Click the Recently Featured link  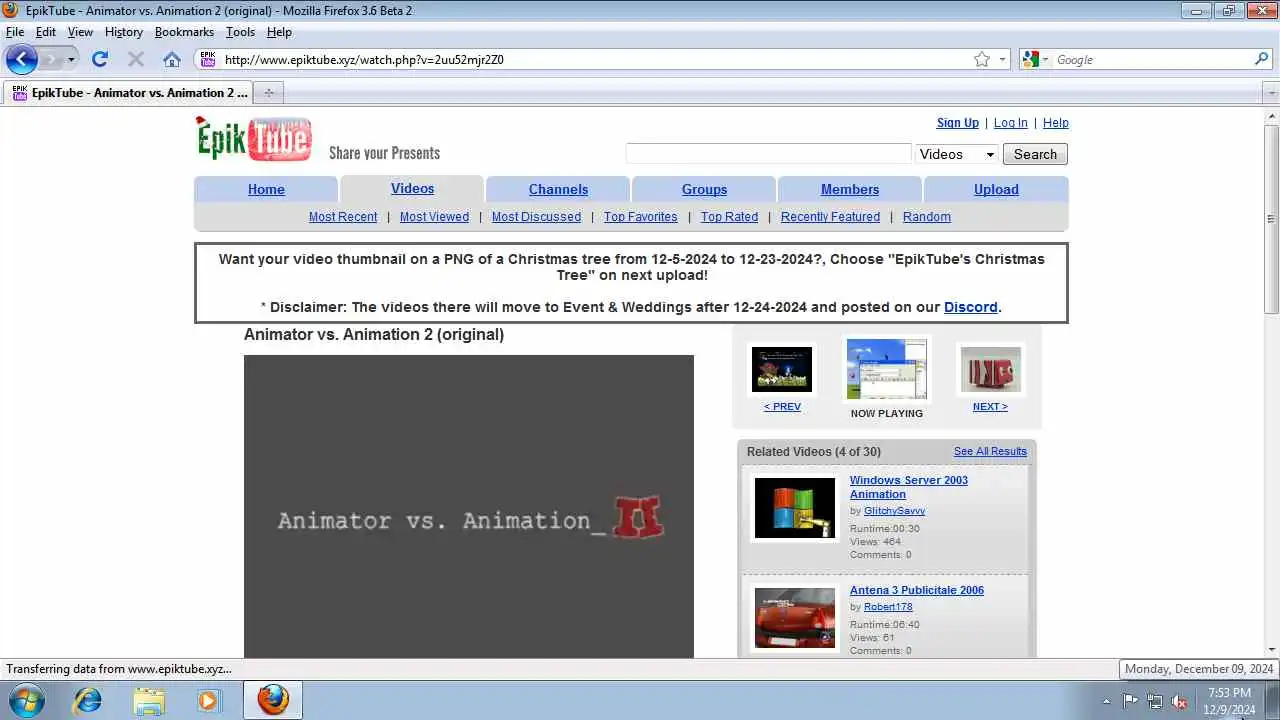[830, 217]
